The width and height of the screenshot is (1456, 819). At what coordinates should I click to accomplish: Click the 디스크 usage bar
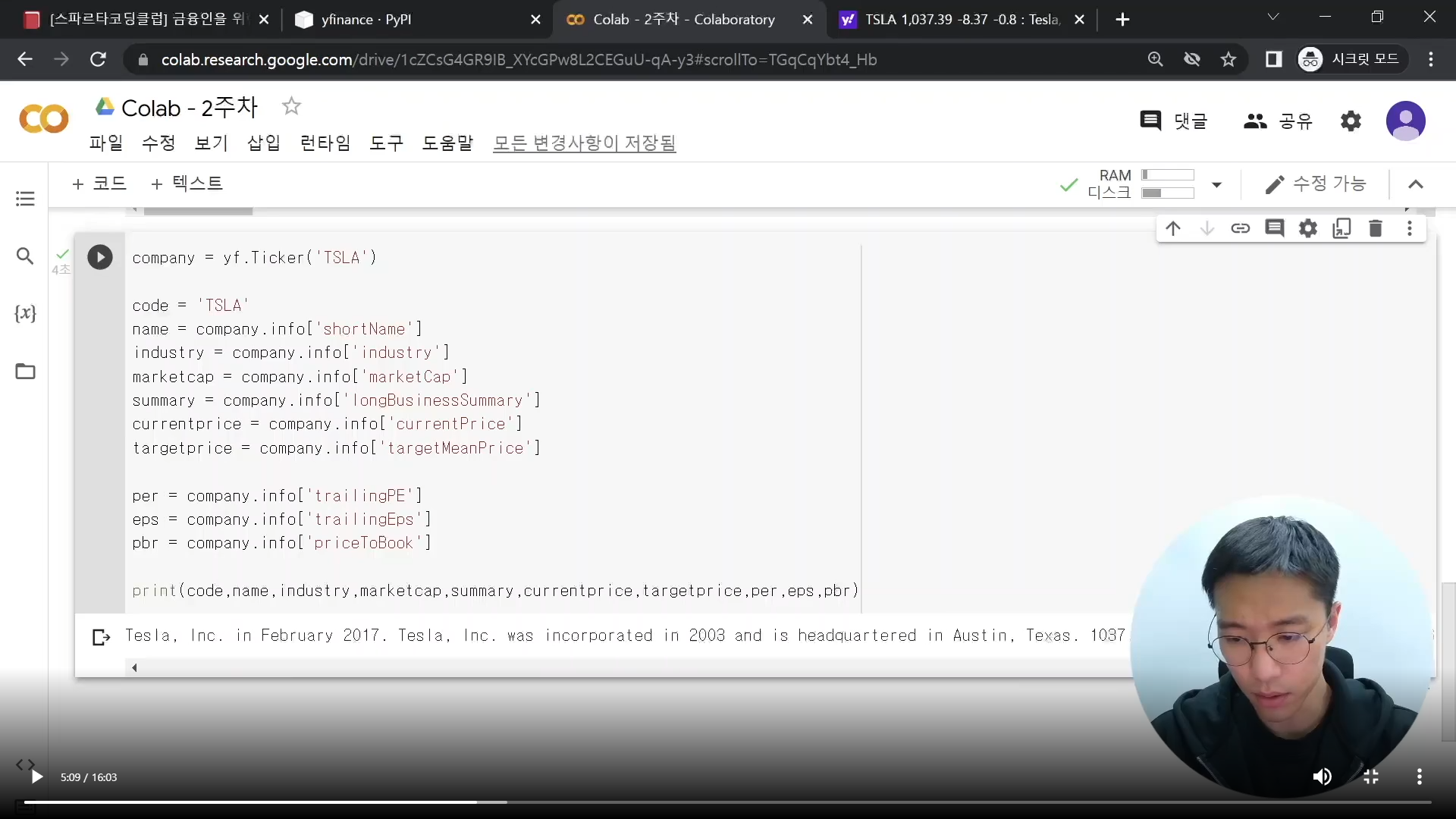(1168, 193)
